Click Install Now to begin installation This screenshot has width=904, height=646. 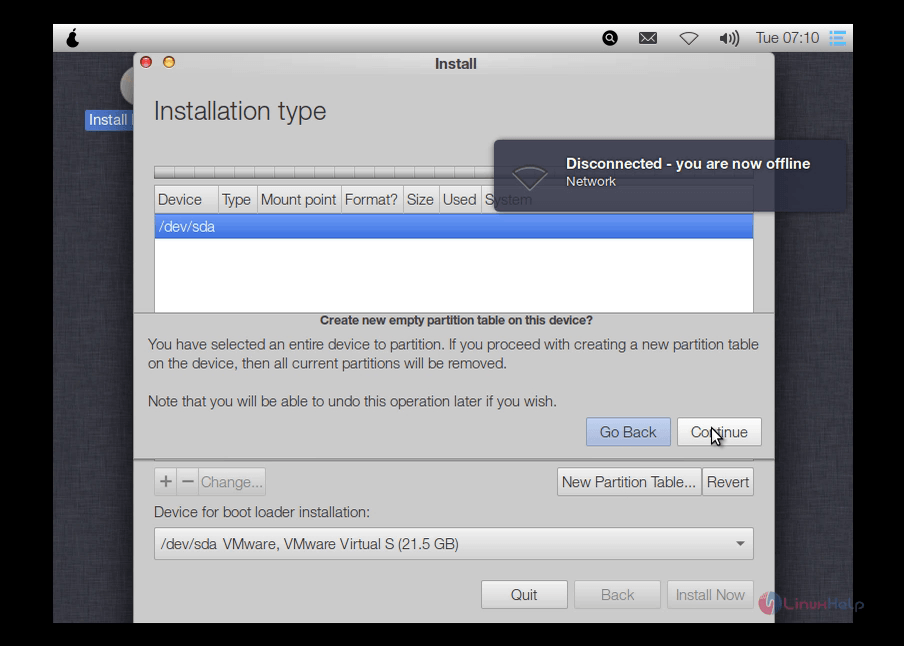coord(710,594)
